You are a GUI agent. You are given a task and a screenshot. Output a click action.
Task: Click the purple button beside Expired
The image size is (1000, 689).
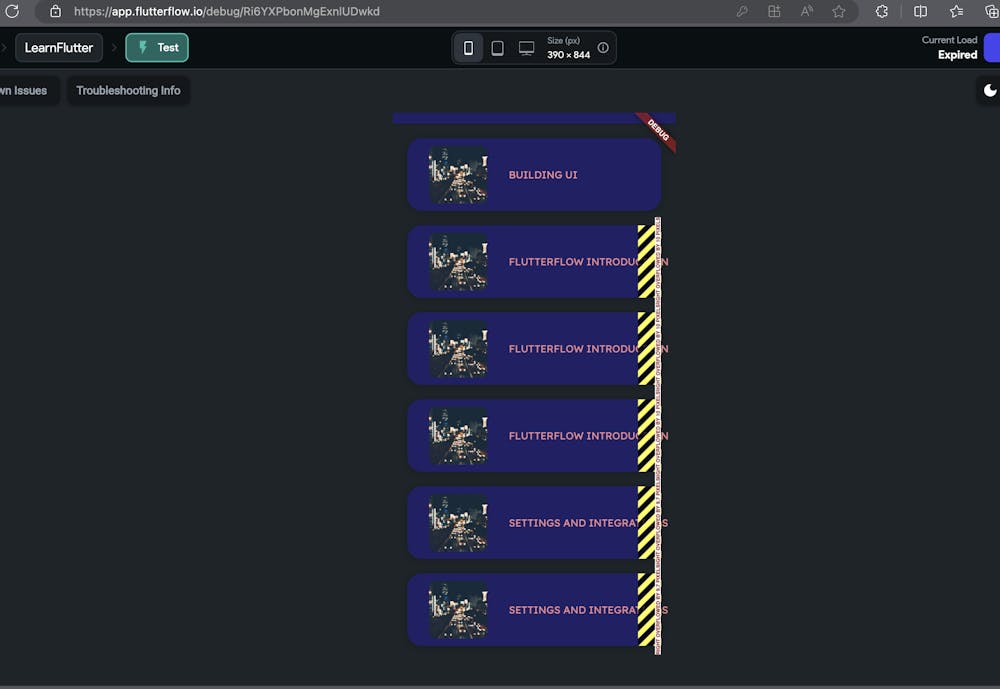(992, 48)
